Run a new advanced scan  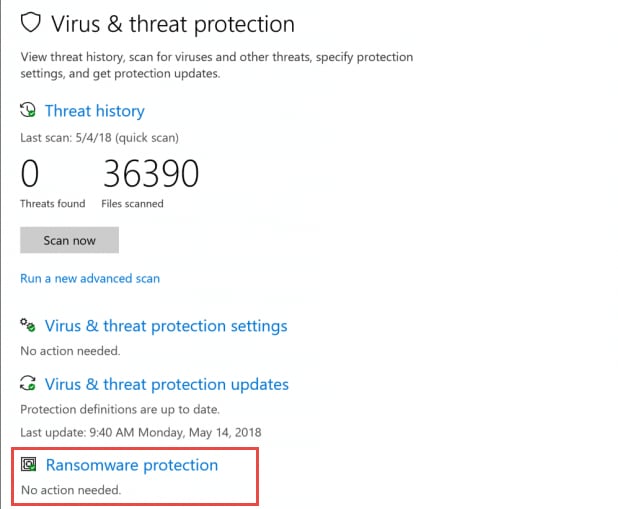90,278
